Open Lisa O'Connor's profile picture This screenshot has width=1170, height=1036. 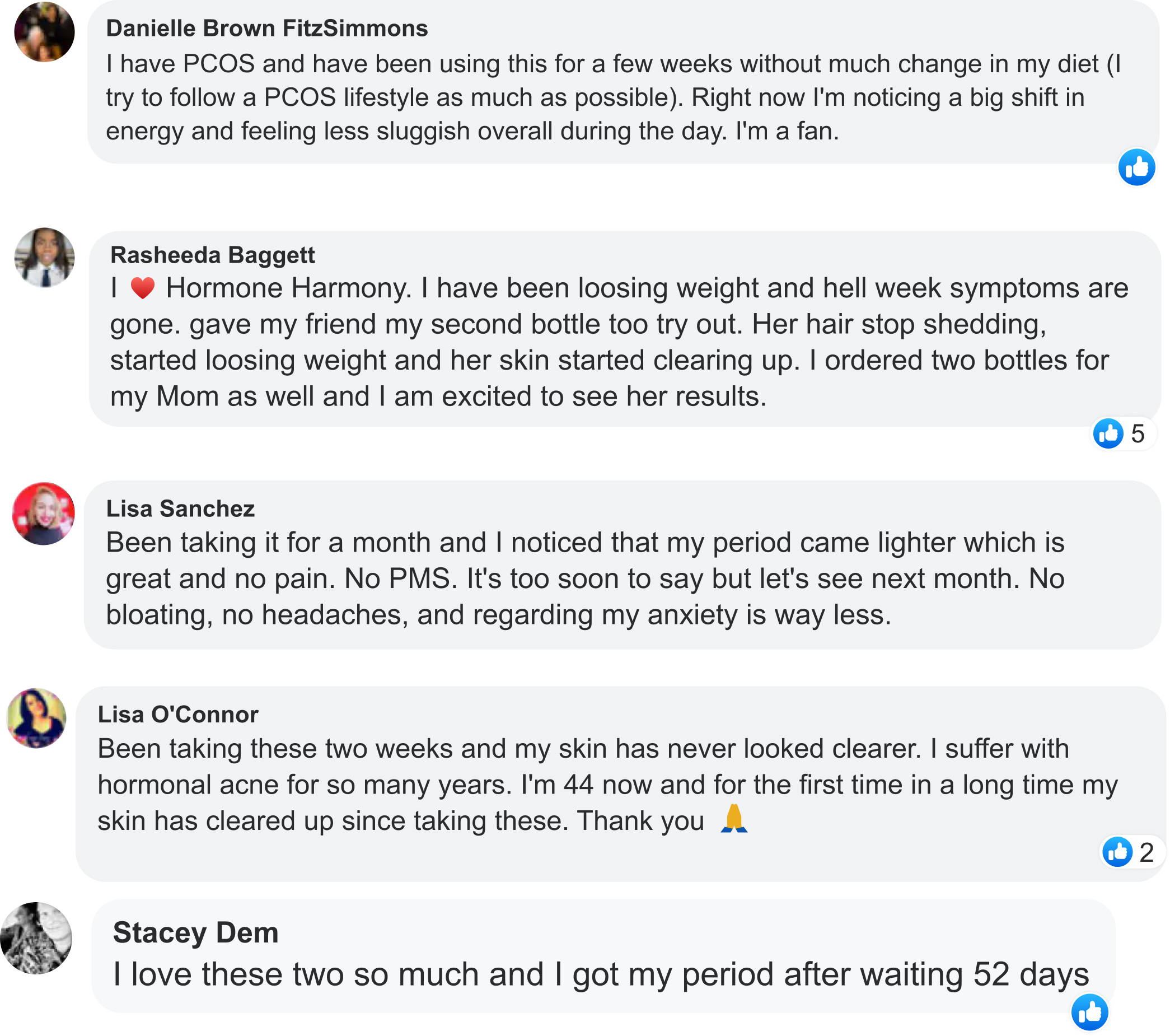coord(36,718)
